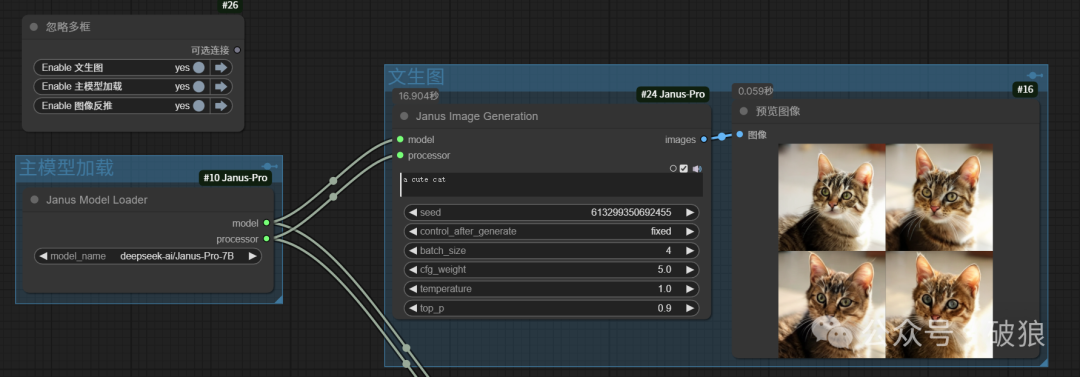Click the top_p value 0.9
1080x377 pixels.
[x=664, y=308]
